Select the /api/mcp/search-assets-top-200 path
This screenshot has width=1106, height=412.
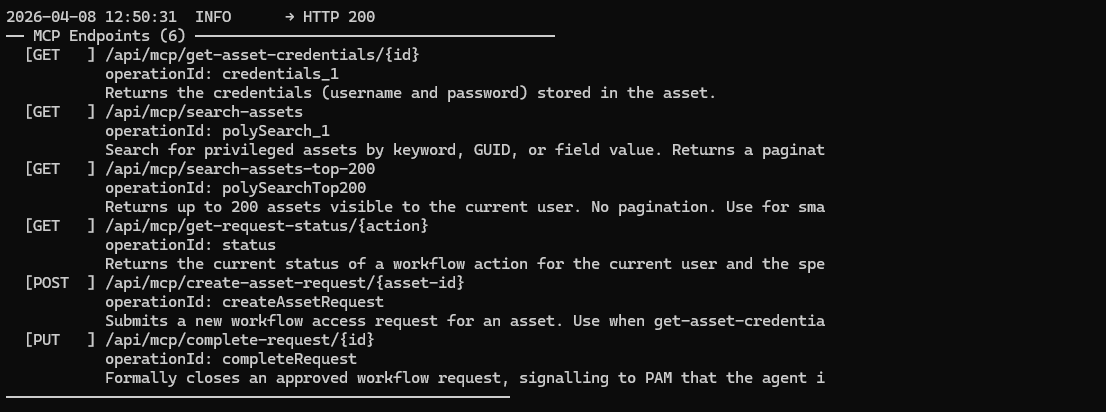tap(240, 169)
